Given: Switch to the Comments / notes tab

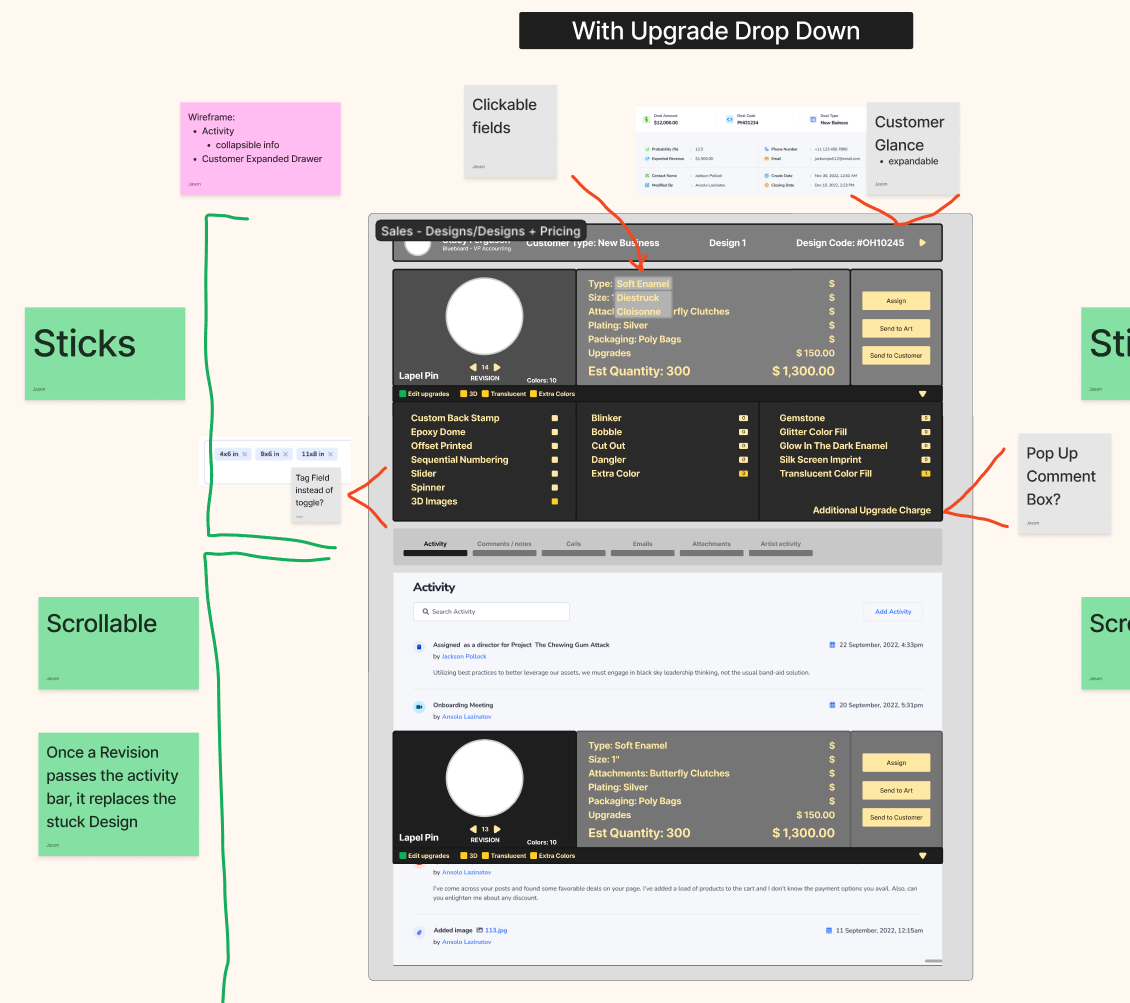Looking at the screenshot, I should tap(504, 548).
